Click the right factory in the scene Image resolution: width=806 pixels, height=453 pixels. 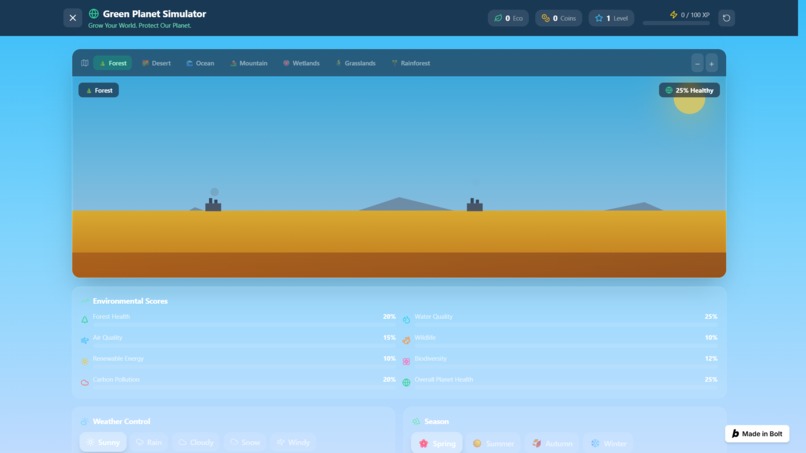coord(474,204)
